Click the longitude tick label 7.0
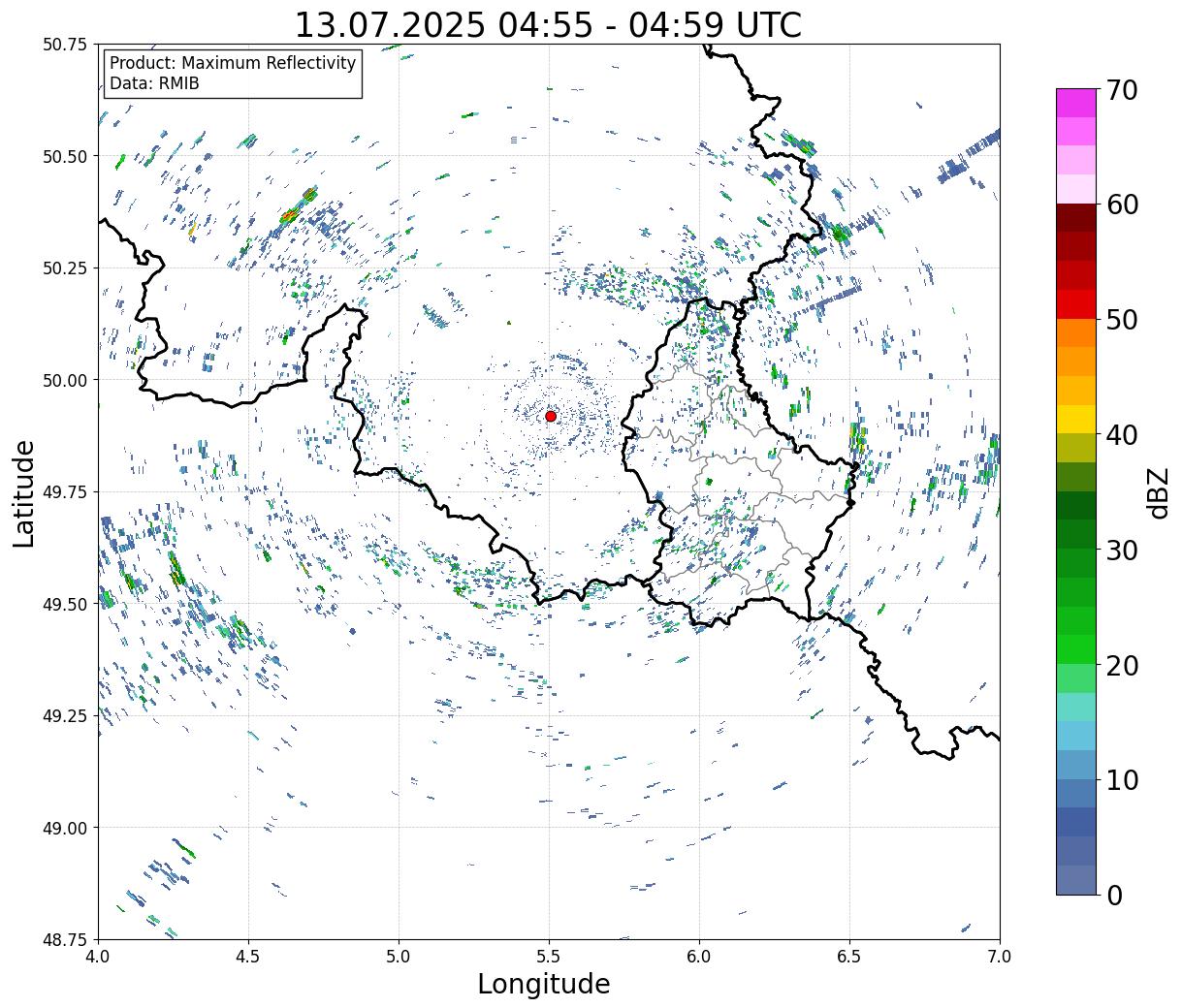The image size is (1182, 1008). pos(1000,957)
